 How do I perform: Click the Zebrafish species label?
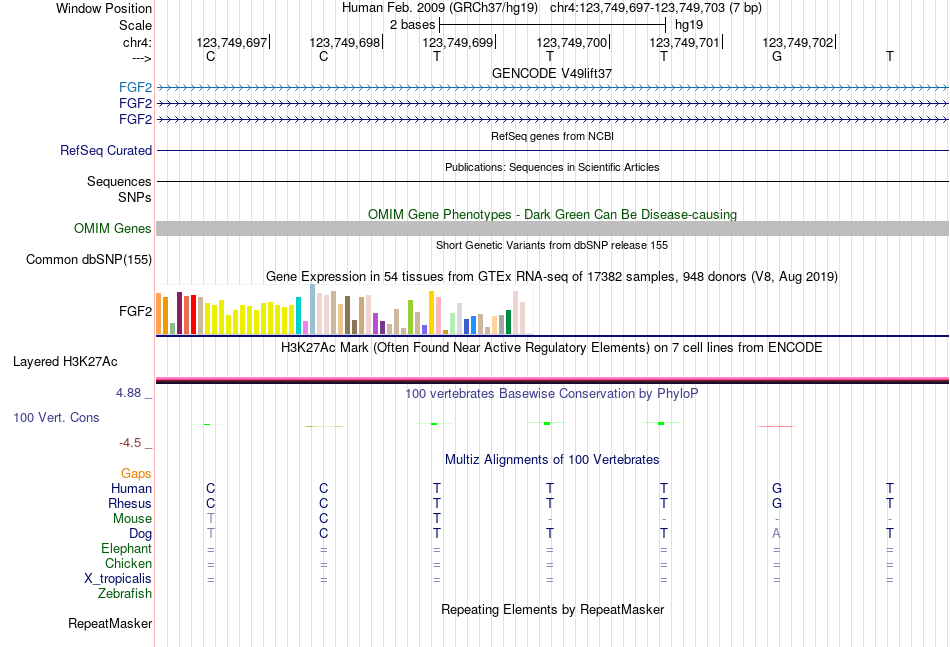point(125,594)
